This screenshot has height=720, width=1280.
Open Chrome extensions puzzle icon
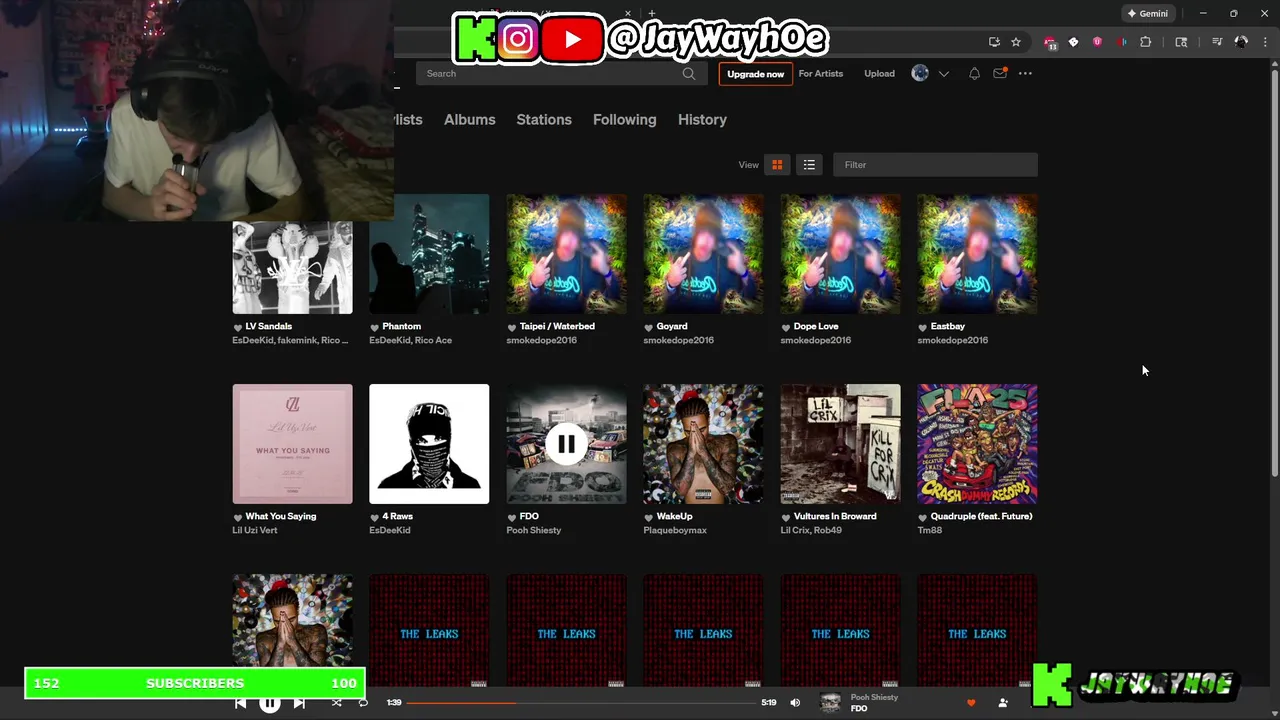(1145, 42)
